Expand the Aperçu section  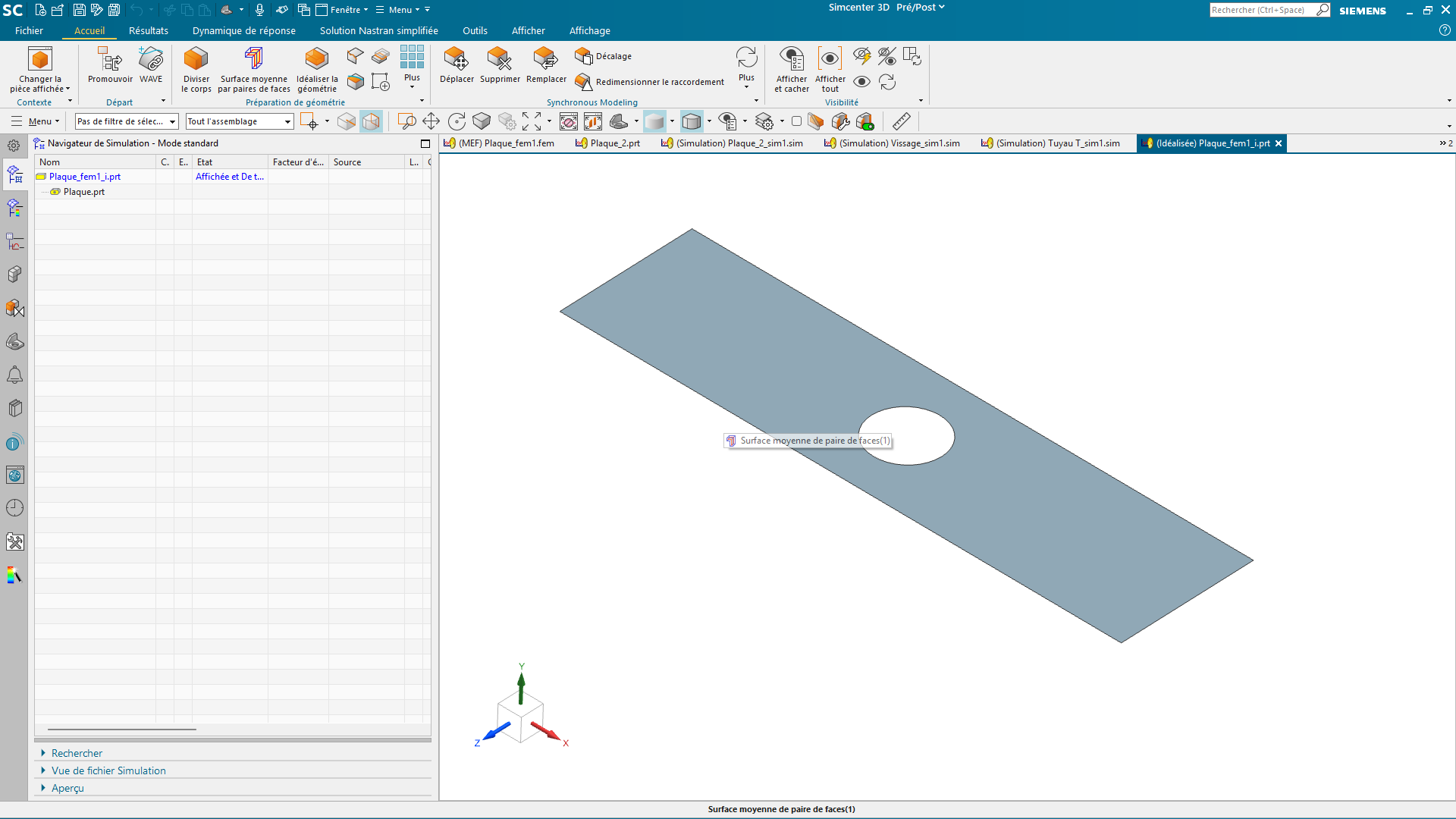tap(67, 788)
